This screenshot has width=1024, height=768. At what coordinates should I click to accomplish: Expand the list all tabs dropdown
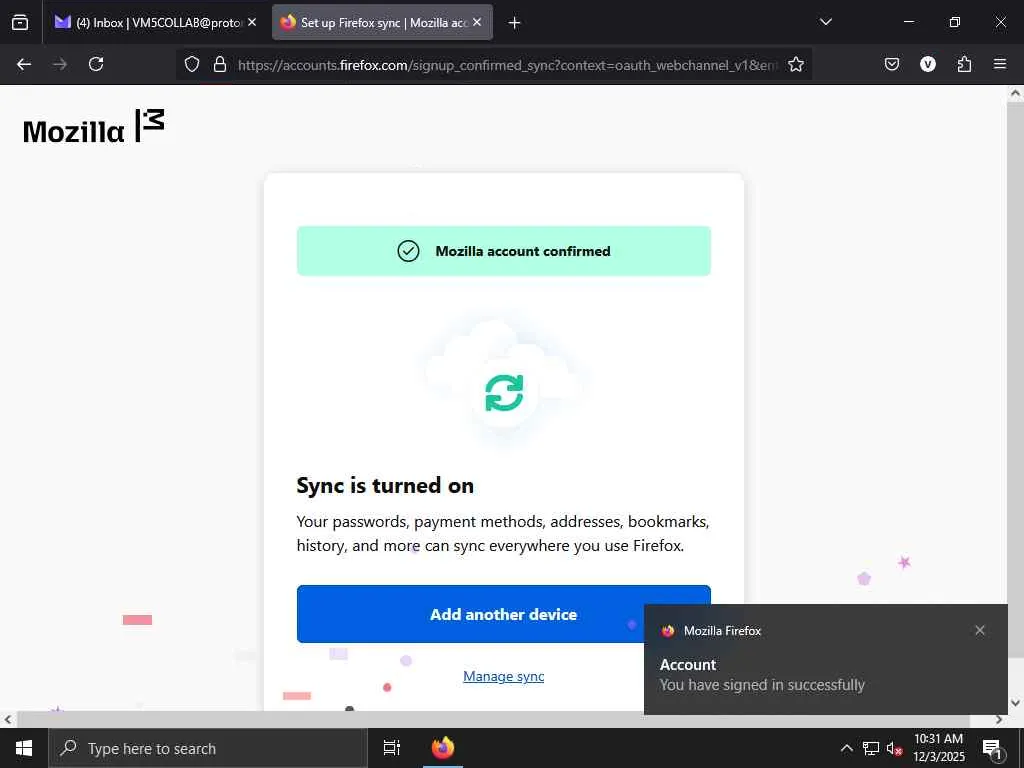(x=825, y=22)
